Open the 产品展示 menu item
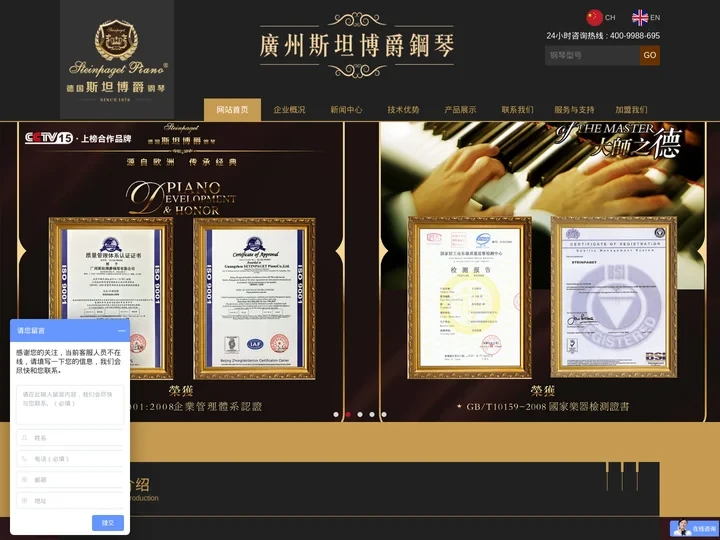The height and width of the screenshot is (540, 720). click(460, 110)
